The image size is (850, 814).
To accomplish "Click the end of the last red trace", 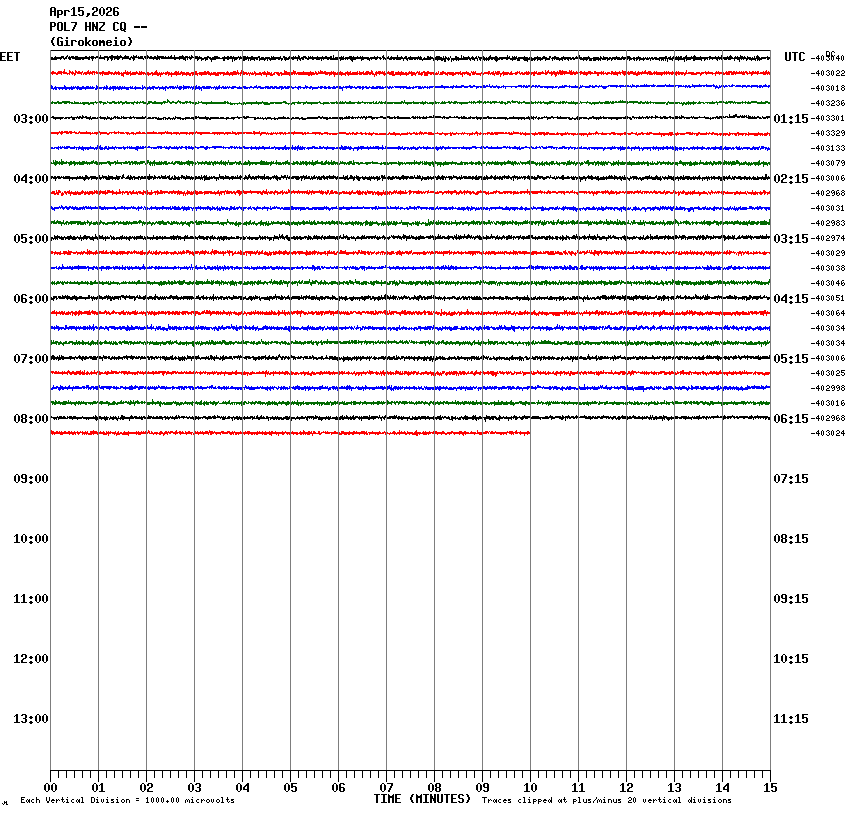I will (528, 433).
